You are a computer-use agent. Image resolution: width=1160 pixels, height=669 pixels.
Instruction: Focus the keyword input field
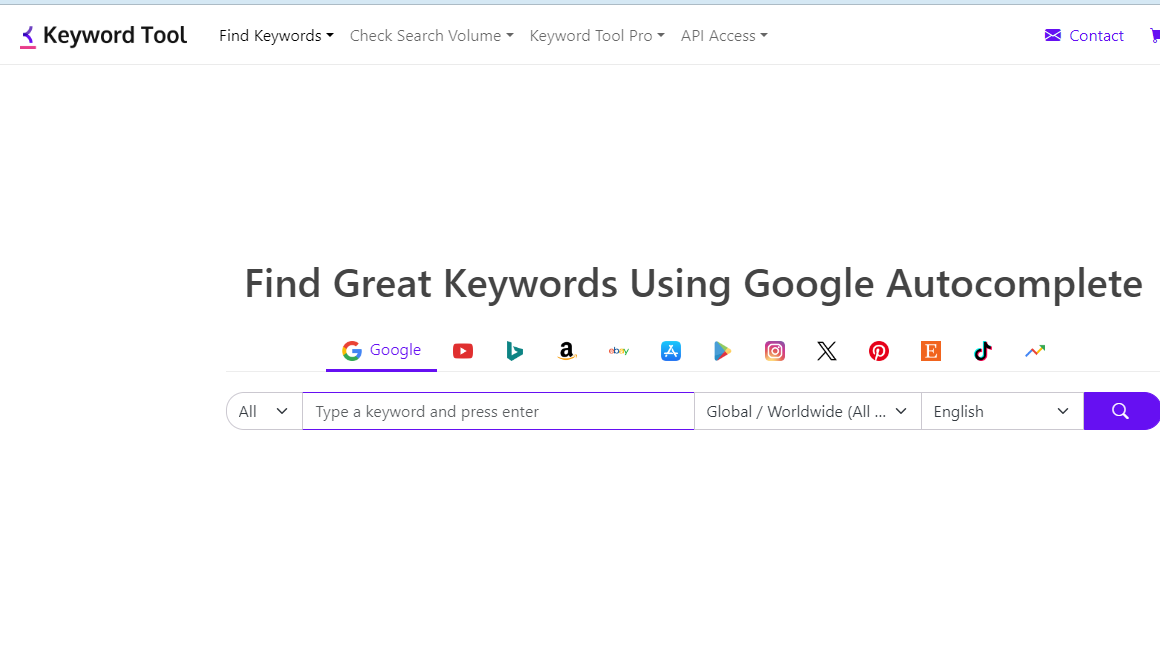tap(498, 411)
